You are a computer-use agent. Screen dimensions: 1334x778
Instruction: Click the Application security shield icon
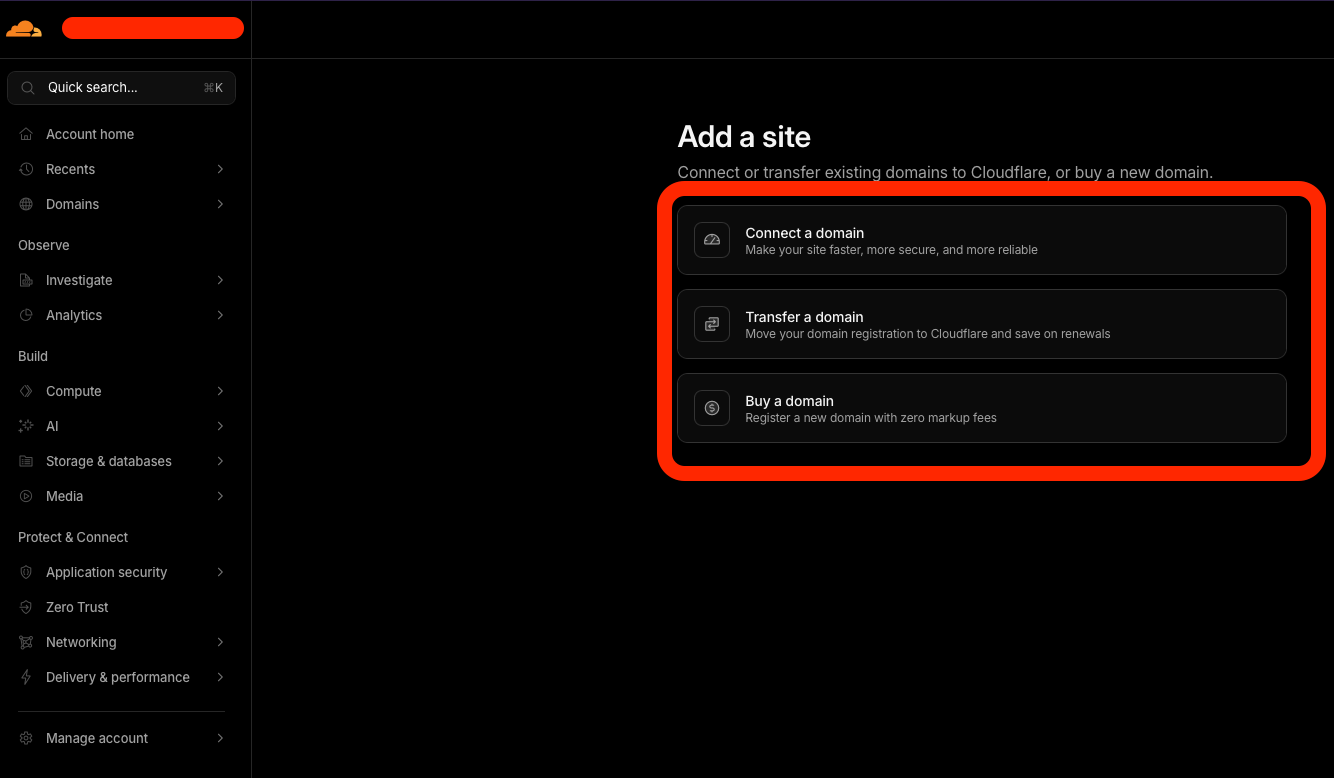point(27,572)
